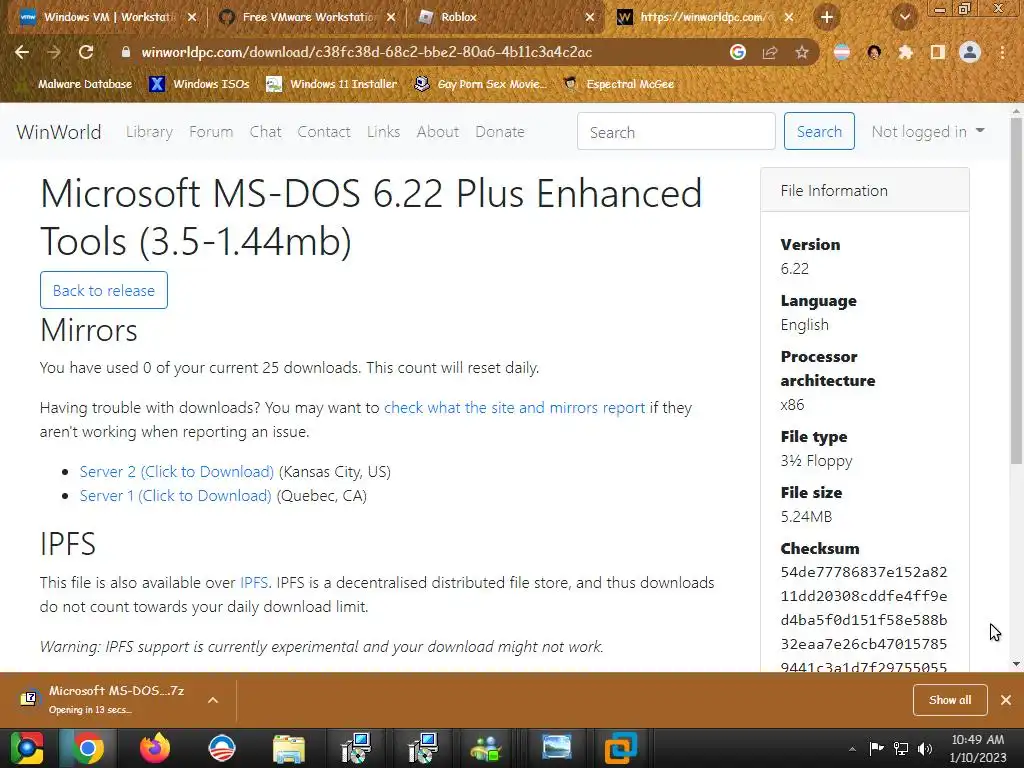
Task: Open the Obama-logo app on taskbar
Action: (x=221, y=748)
